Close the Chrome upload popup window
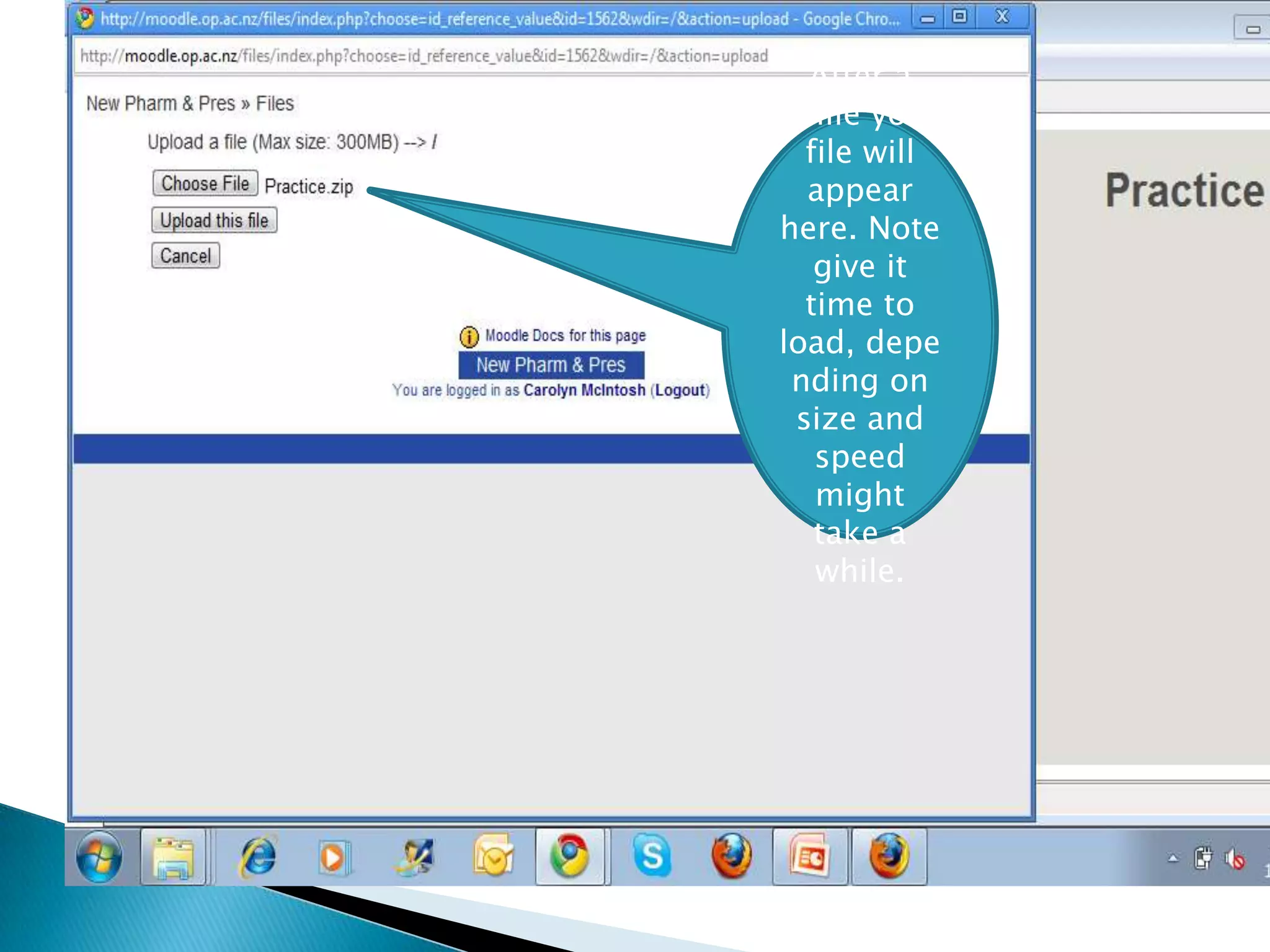Viewport: 1270px width, 952px height. pyautogui.click(x=1002, y=17)
